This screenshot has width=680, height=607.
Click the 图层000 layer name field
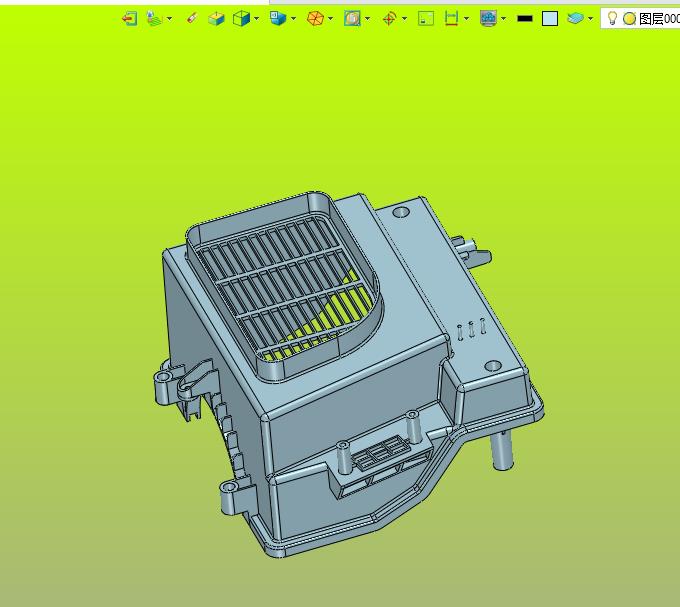pos(659,19)
